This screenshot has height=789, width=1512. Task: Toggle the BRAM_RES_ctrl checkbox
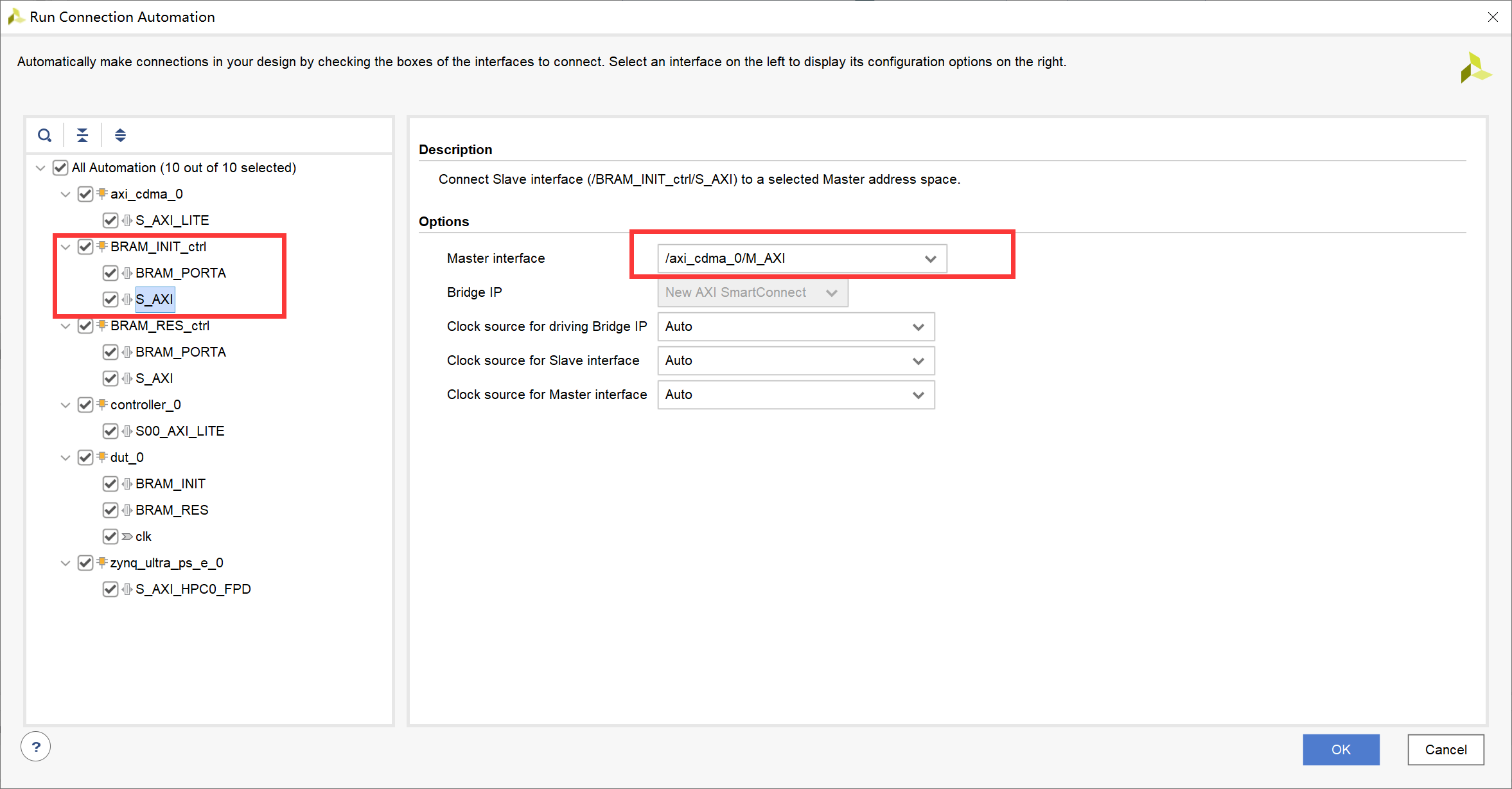(x=85, y=326)
